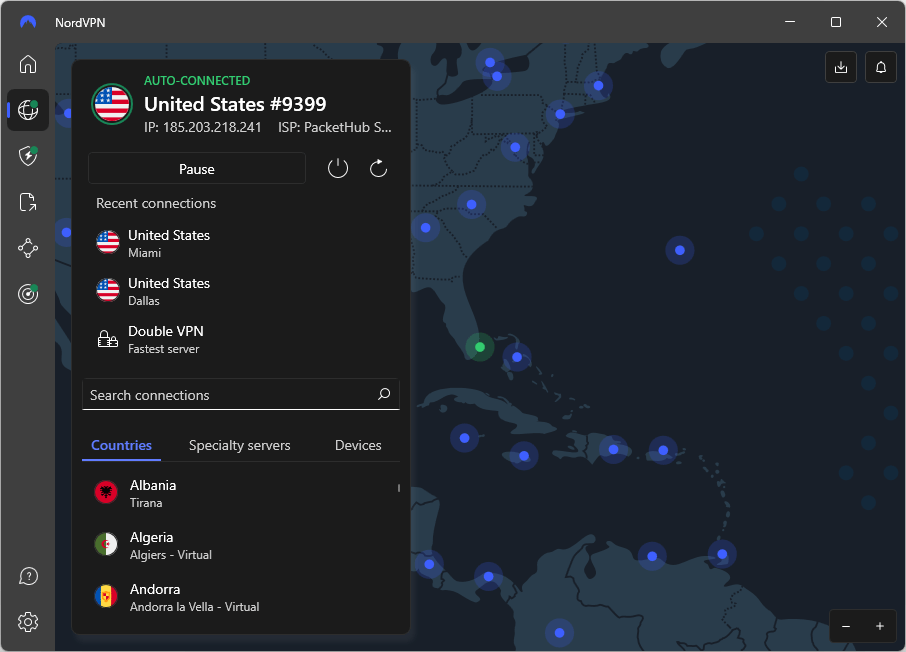The height and width of the screenshot is (652, 906).
Task: Switch to the Specialty servers tab
Action: (239, 446)
